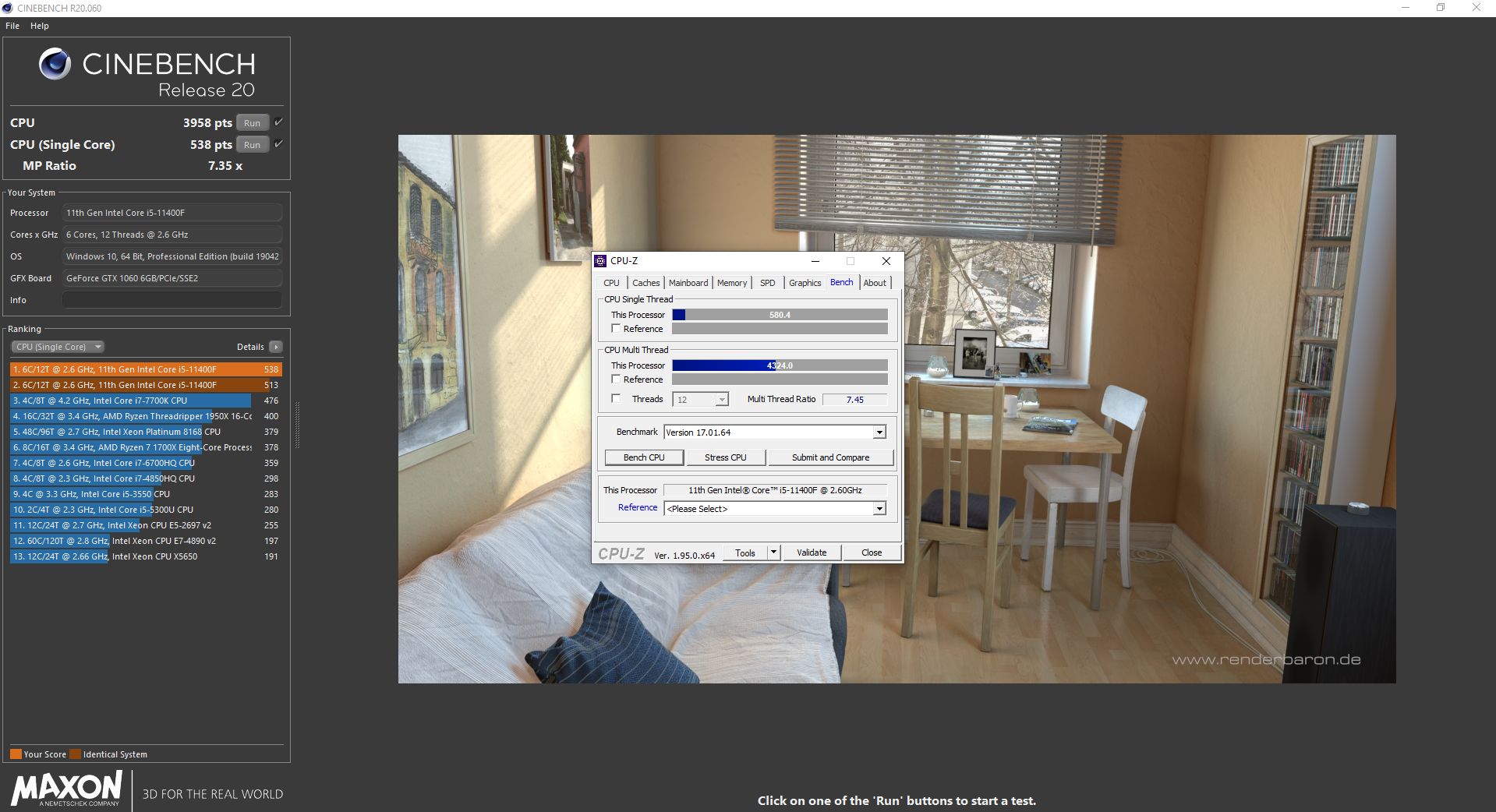Screen dimensions: 1496x812
Task: Click the CPU Multi Thread 4324.0 score bar
Action: coord(780,365)
